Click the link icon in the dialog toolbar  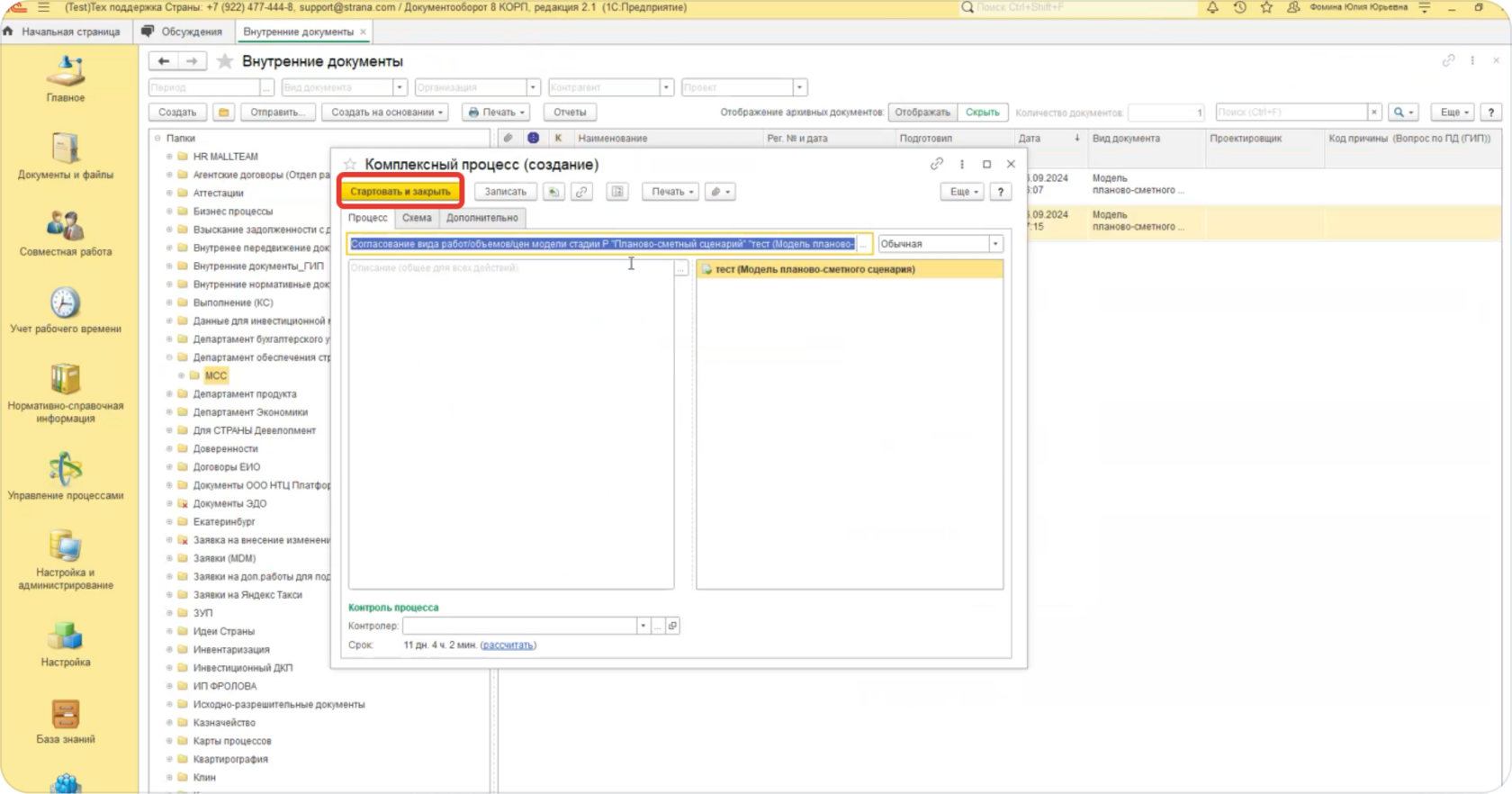581,192
